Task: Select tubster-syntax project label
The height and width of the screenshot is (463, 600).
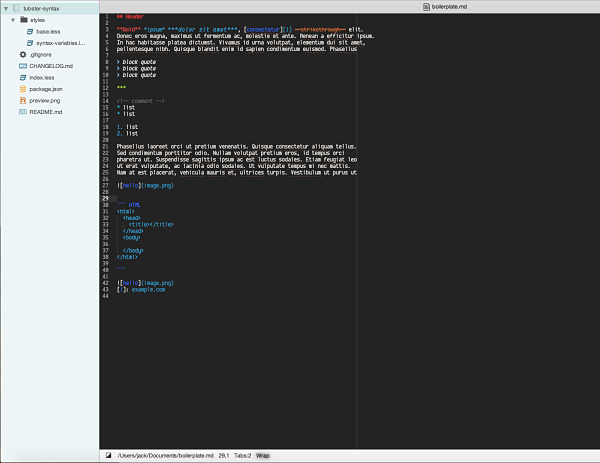Action: (41, 8)
